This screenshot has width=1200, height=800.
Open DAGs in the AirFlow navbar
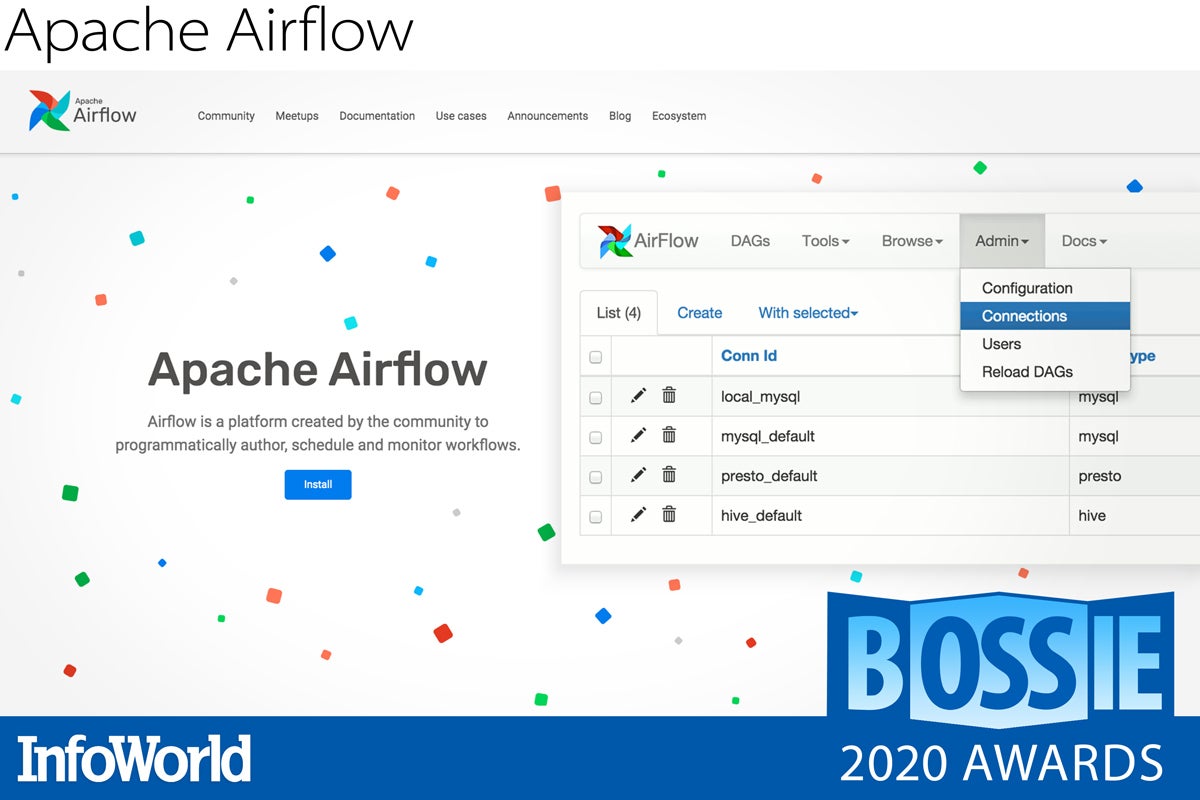tap(750, 241)
